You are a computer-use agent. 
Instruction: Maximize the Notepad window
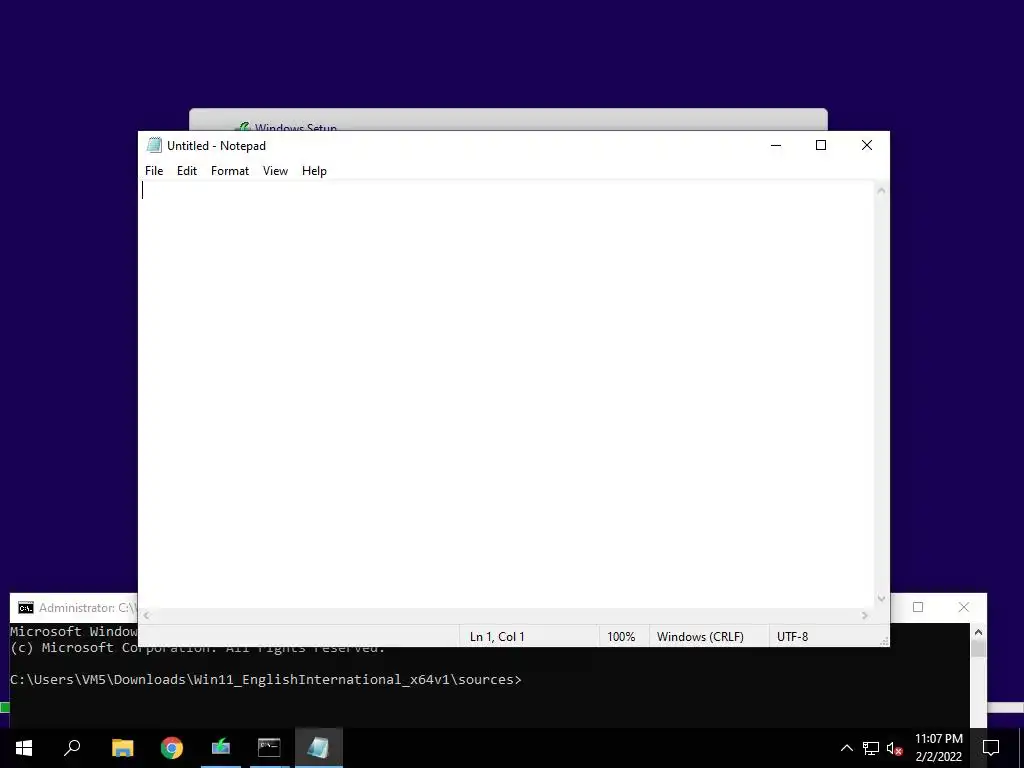point(821,145)
